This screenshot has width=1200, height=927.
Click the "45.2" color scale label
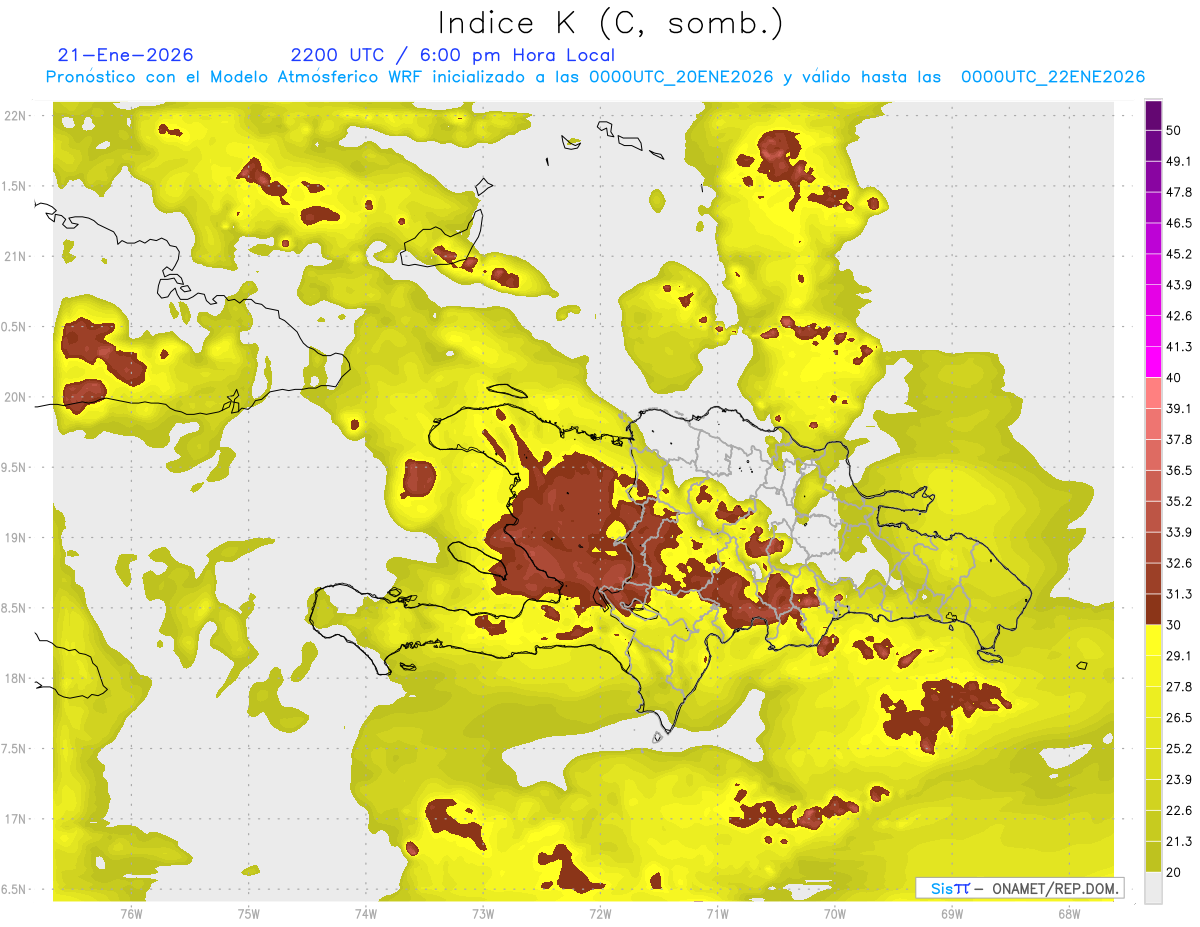(x=1179, y=254)
